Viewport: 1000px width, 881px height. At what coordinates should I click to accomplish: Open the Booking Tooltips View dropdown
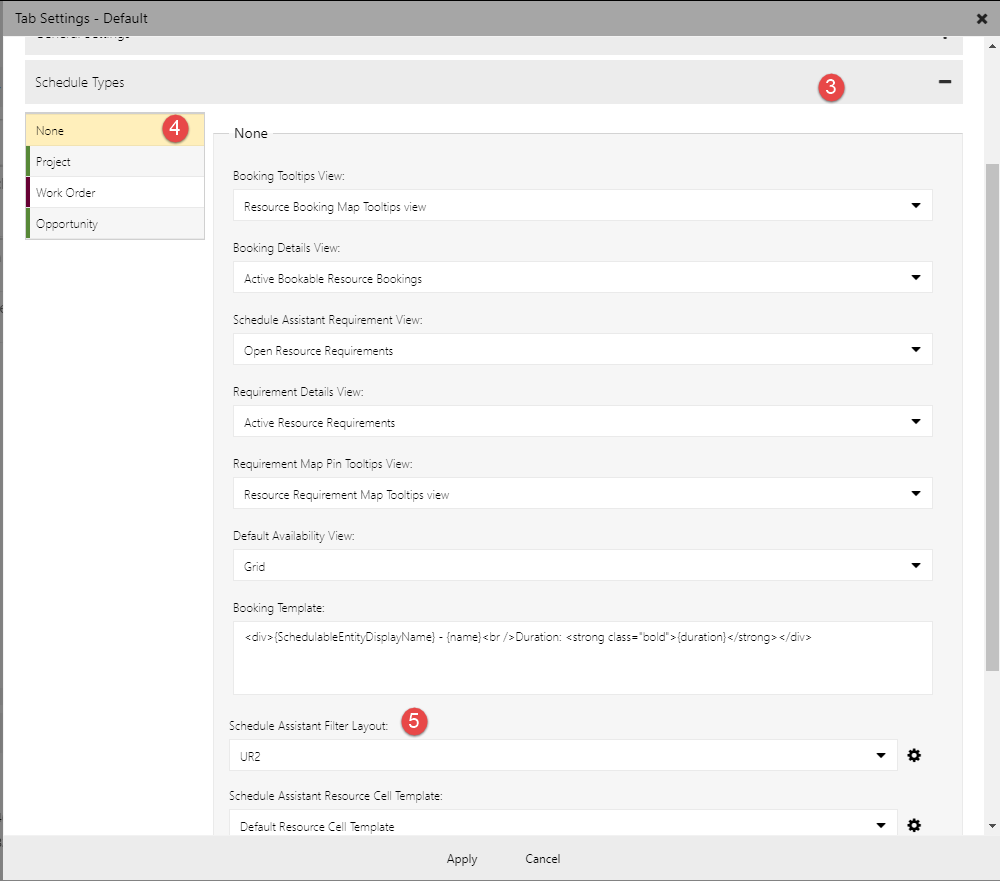pyautogui.click(x=914, y=205)
